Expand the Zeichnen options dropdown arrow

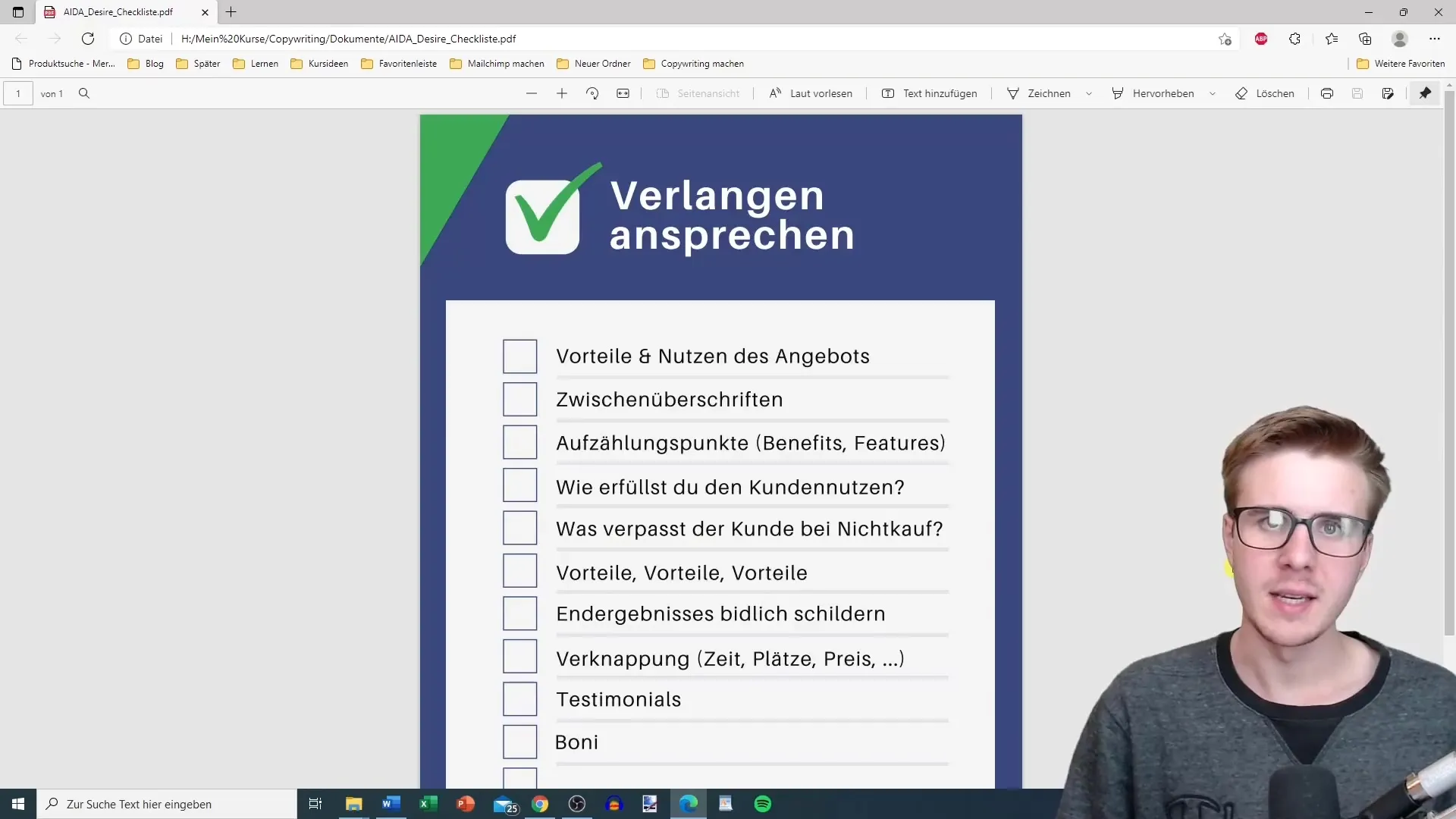[x=1089, y=93]
